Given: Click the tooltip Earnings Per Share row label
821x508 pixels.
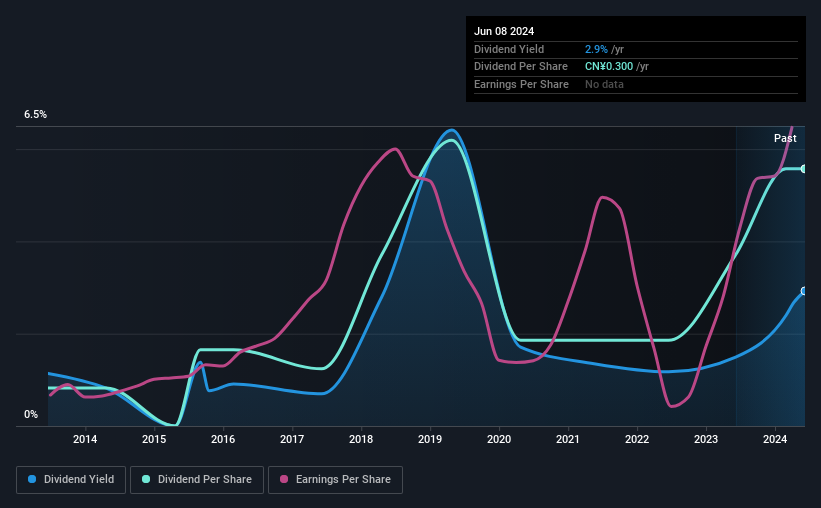Looking at the screenshot, I should coord(521,84).
